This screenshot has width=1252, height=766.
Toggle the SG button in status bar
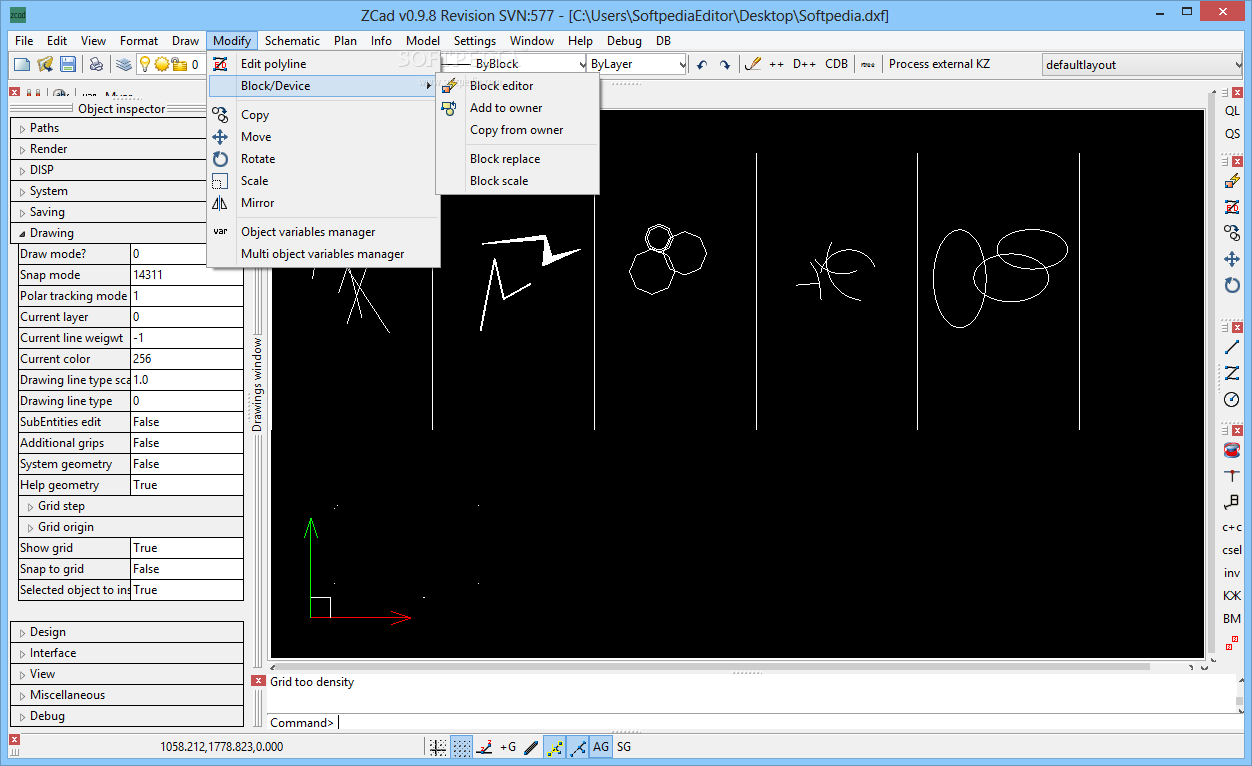pyautogui.click(x=624, y=746)
